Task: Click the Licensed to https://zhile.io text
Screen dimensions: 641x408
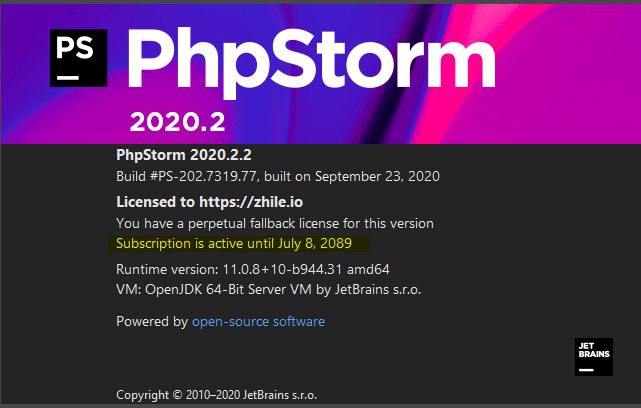Action: tap(210, 202)
